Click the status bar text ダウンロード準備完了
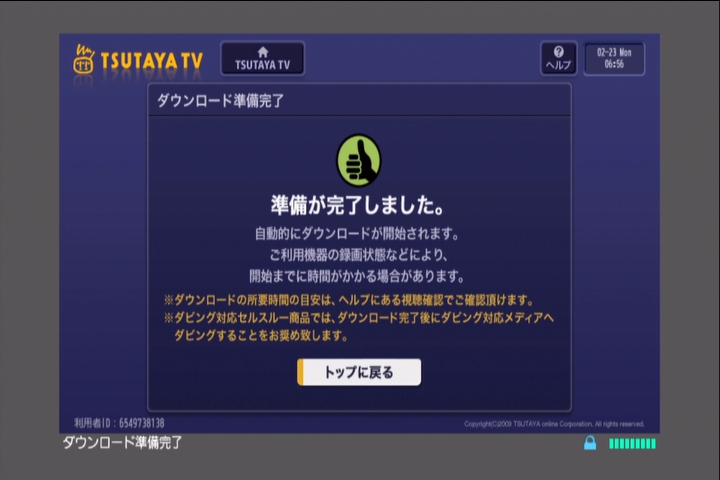The height and width of the screenshot is (480, 720). (x=122, y=443)
